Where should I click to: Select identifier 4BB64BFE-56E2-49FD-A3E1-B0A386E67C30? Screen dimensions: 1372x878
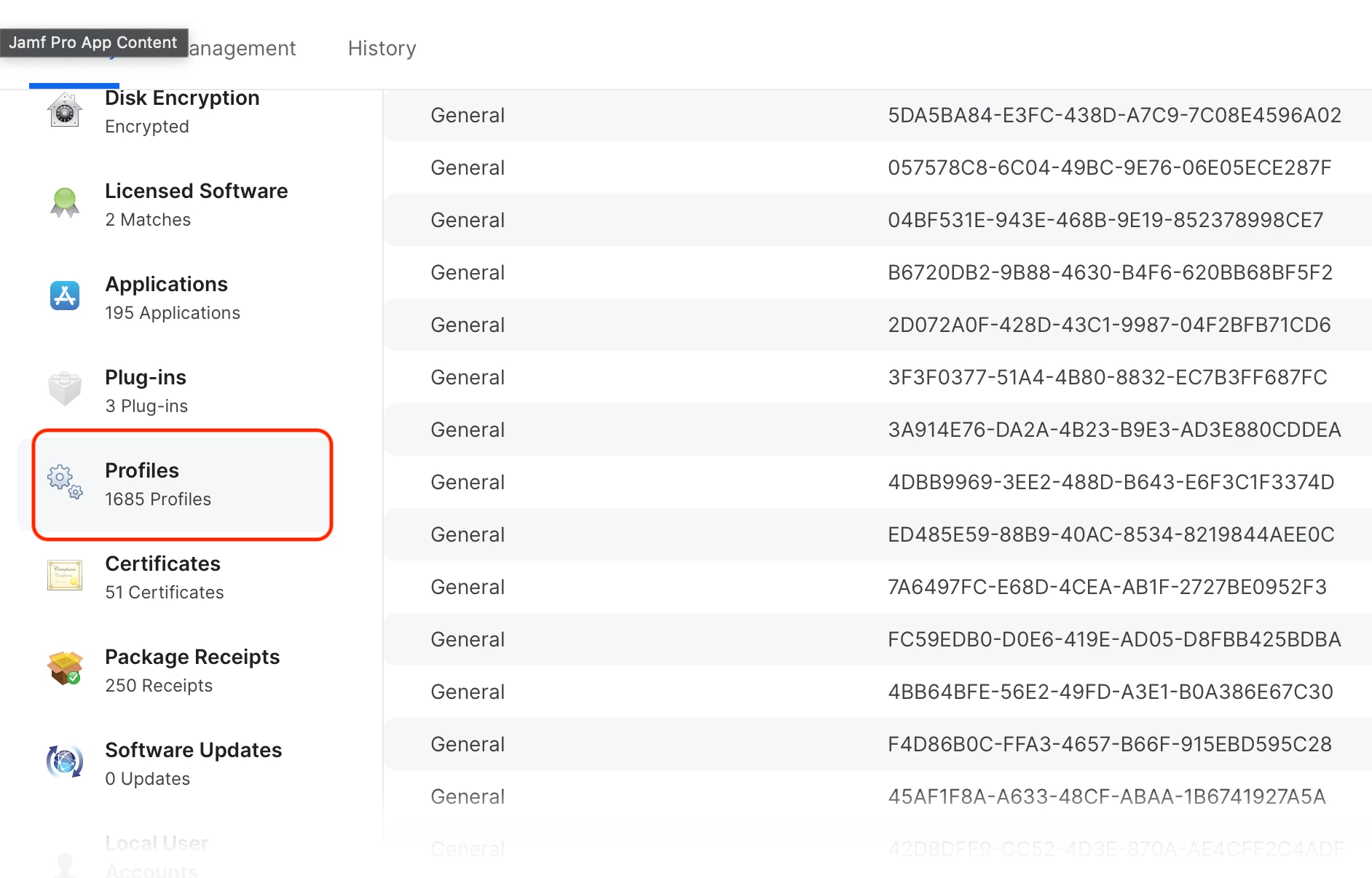1111,692
